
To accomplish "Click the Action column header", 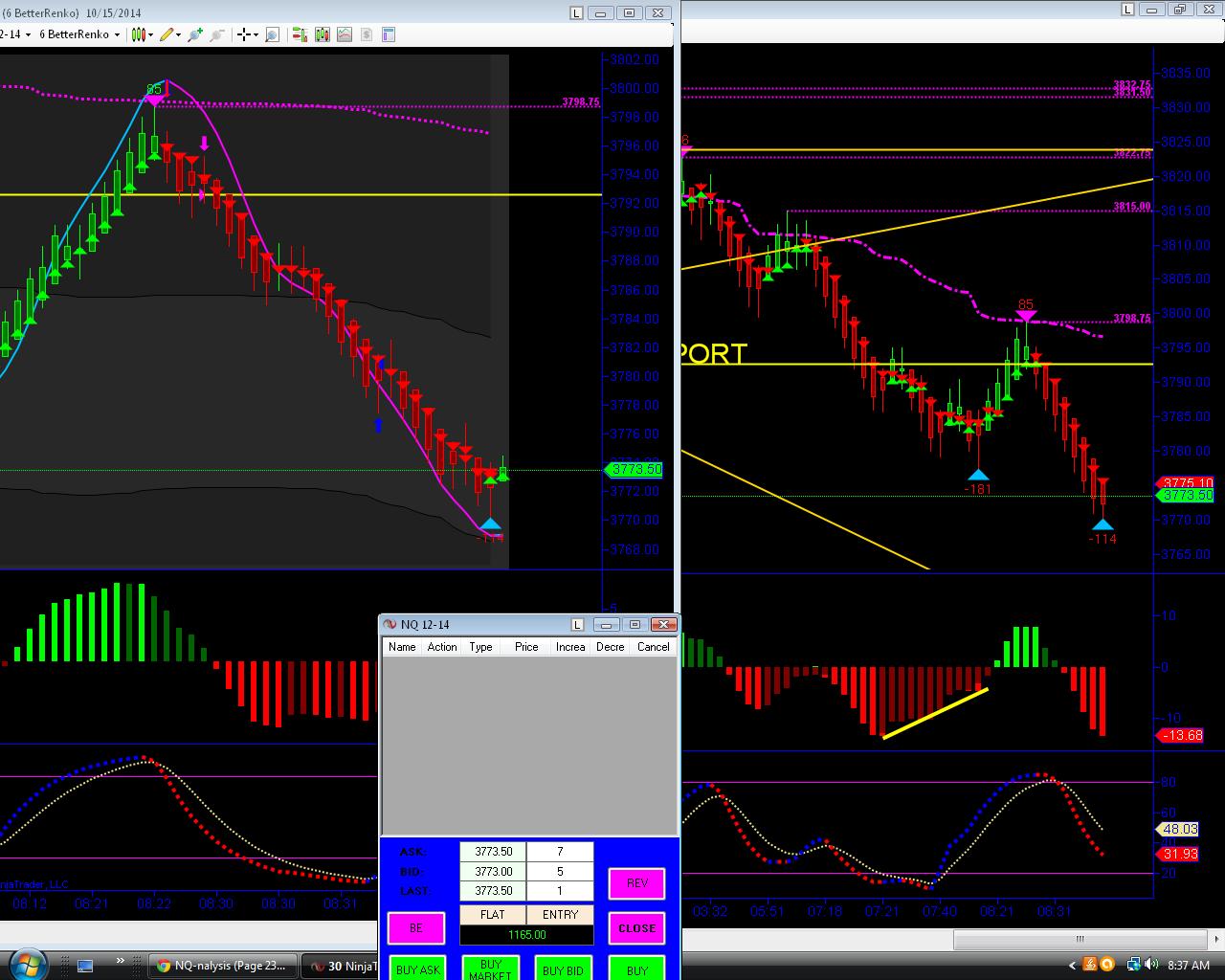I will point(442,647).
